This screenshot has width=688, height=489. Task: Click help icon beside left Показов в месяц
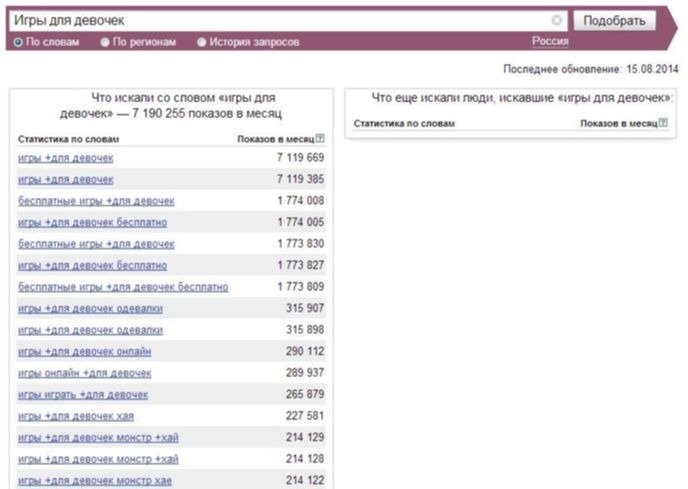click(x=320, y=138)
